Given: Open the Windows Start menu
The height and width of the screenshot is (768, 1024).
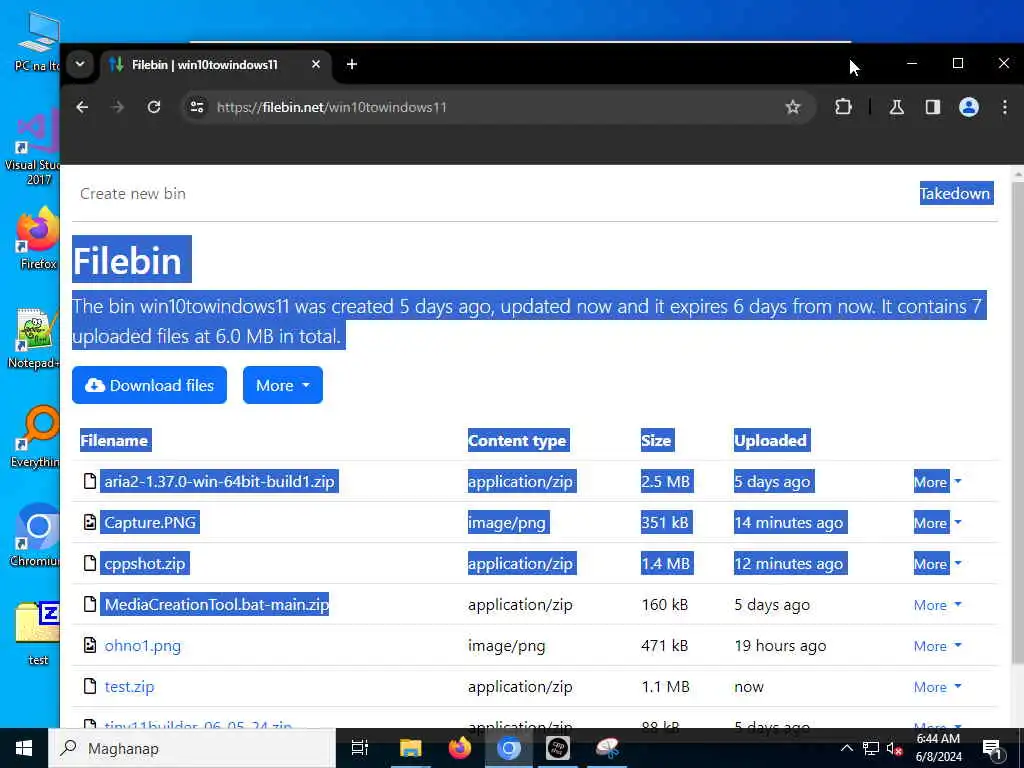Looking at the screenshot, I should [x=24, y=748].
